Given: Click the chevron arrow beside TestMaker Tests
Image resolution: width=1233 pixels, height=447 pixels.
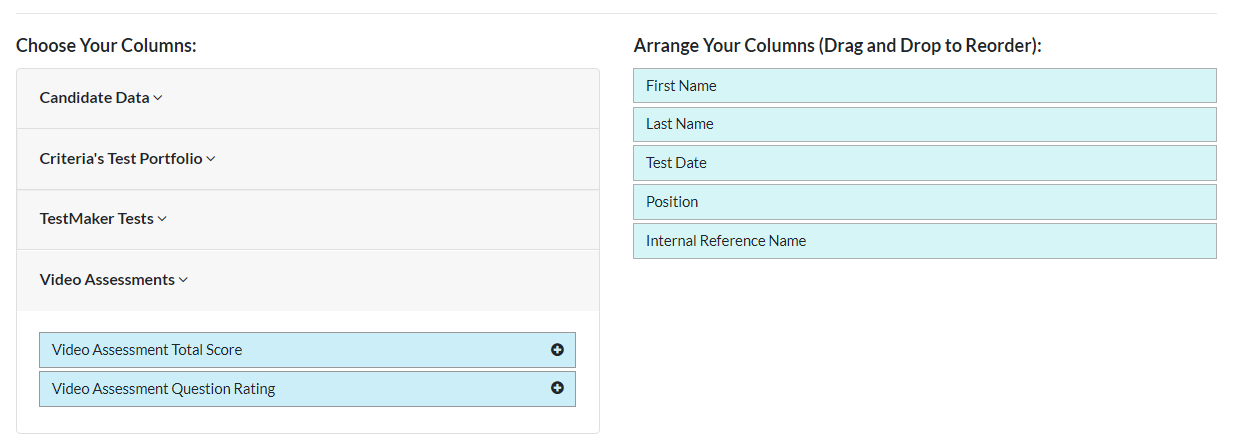Looking at the screenshot, I should (162, 219).
